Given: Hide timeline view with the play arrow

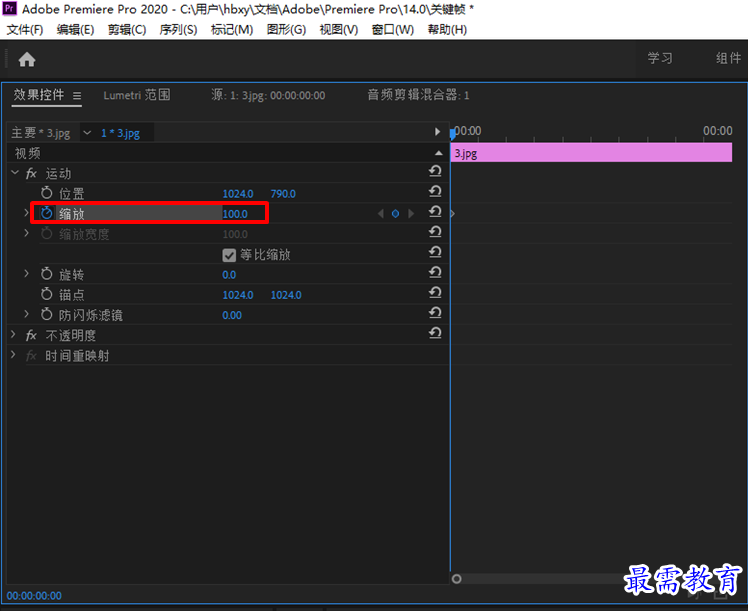Looking at the screenshot, I should 437,132.
